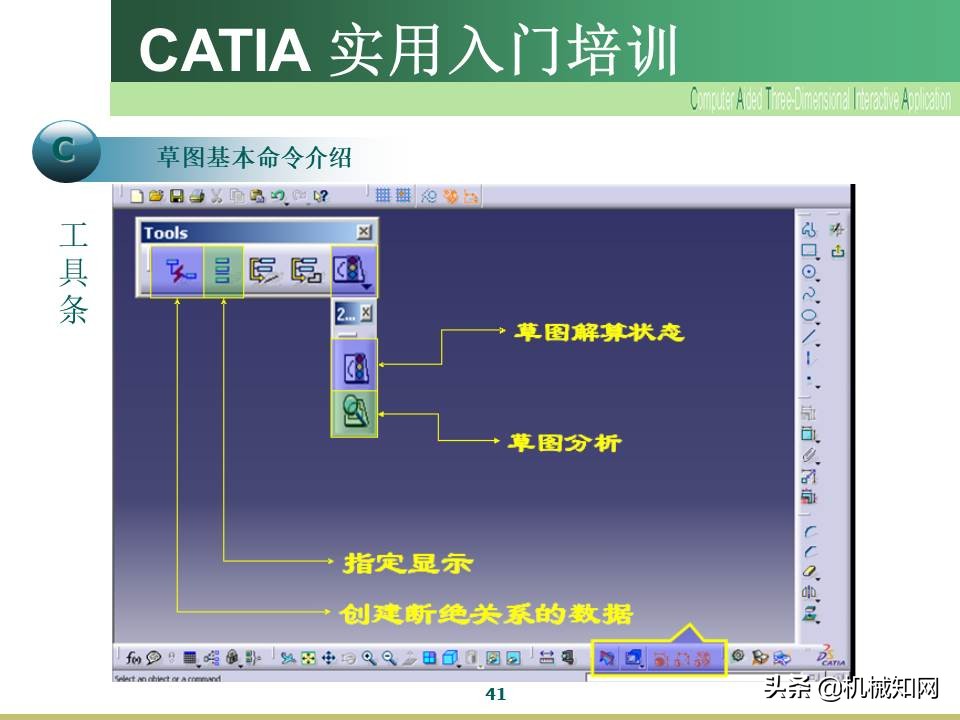Click the Output Feature icon in Tools
Screen dimensions: 960x720
(x=264, y=270)
